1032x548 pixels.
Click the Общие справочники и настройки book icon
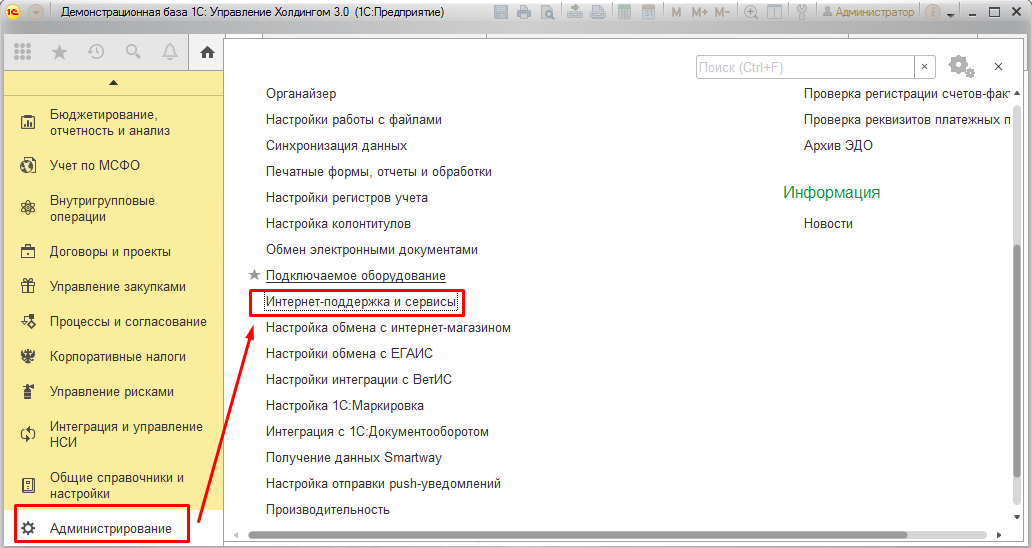28,486
